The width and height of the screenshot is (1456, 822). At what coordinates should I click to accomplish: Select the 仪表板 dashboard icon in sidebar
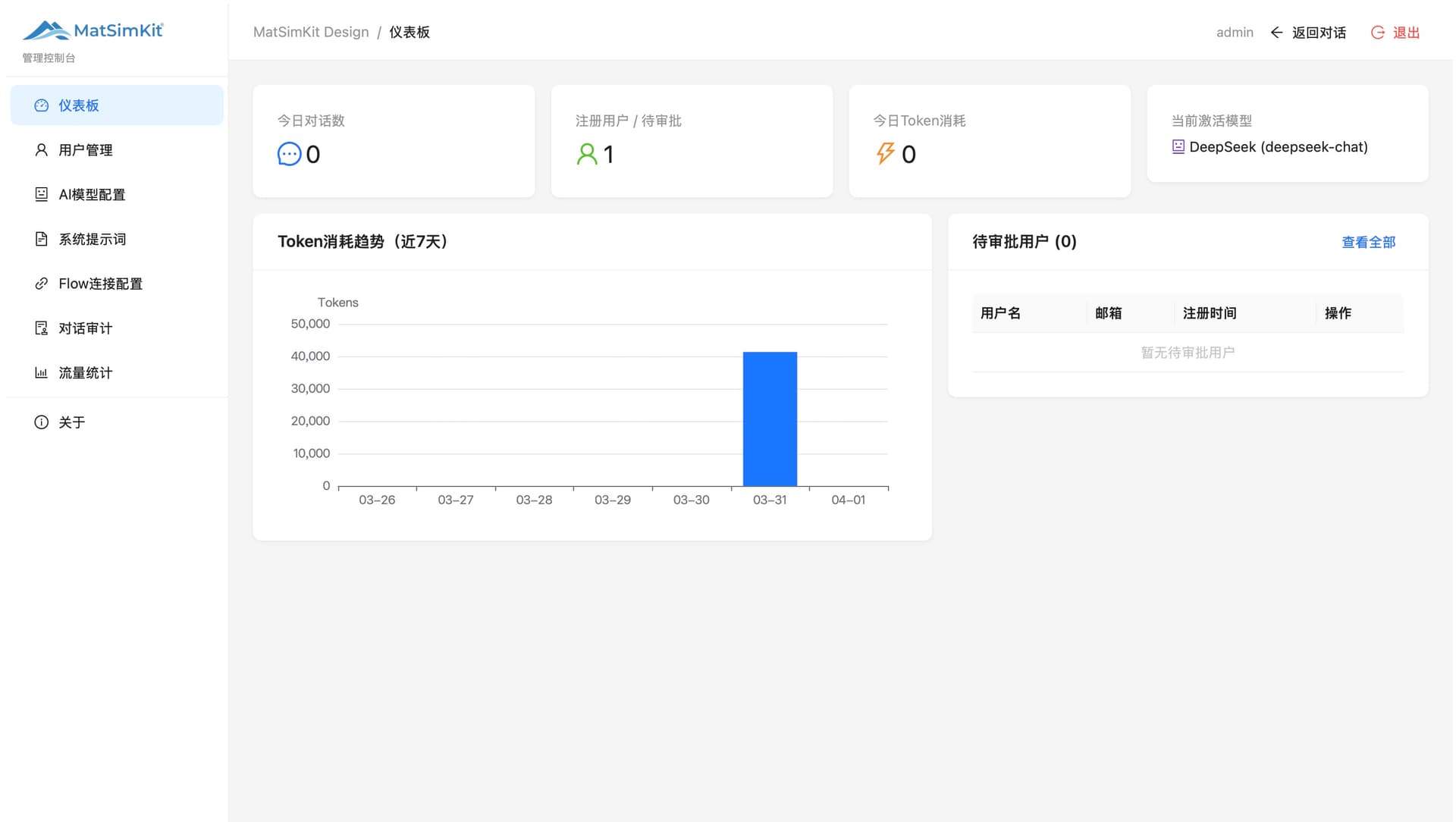coord(41,105)
